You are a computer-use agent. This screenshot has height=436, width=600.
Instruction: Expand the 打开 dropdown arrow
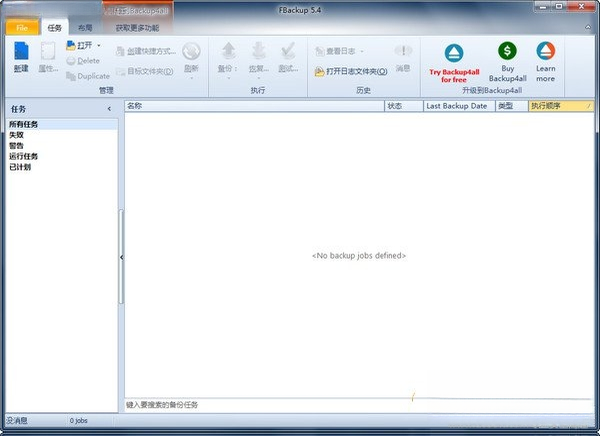pos(99,46)
